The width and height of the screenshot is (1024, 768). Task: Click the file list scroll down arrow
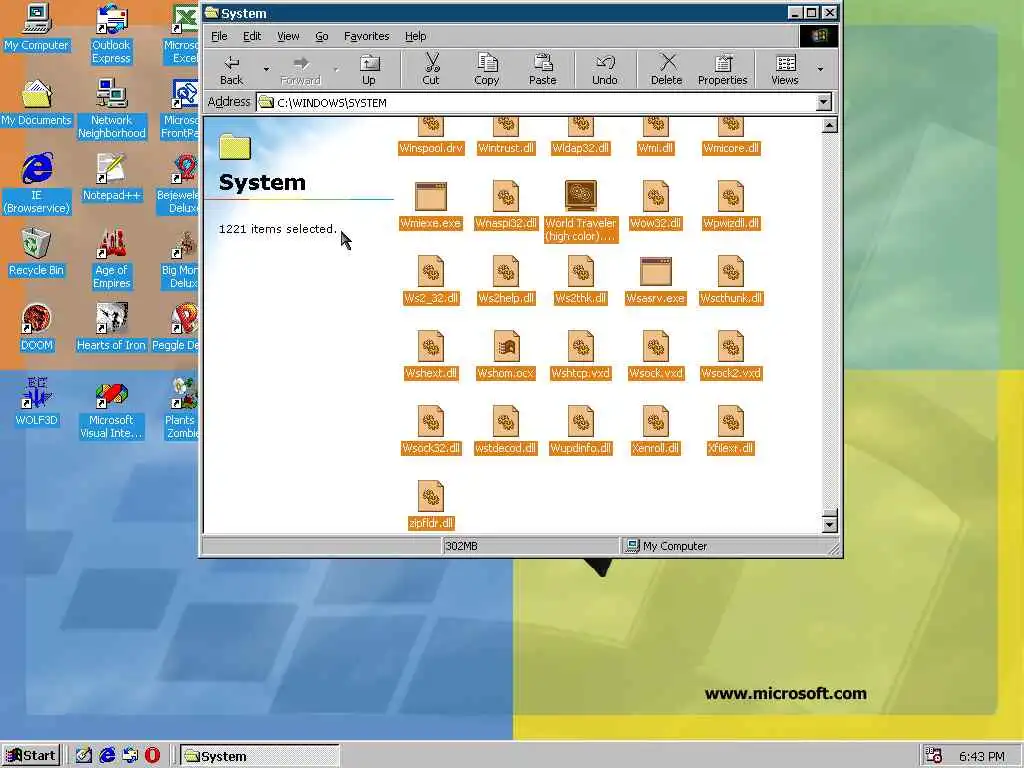(829, 524)
